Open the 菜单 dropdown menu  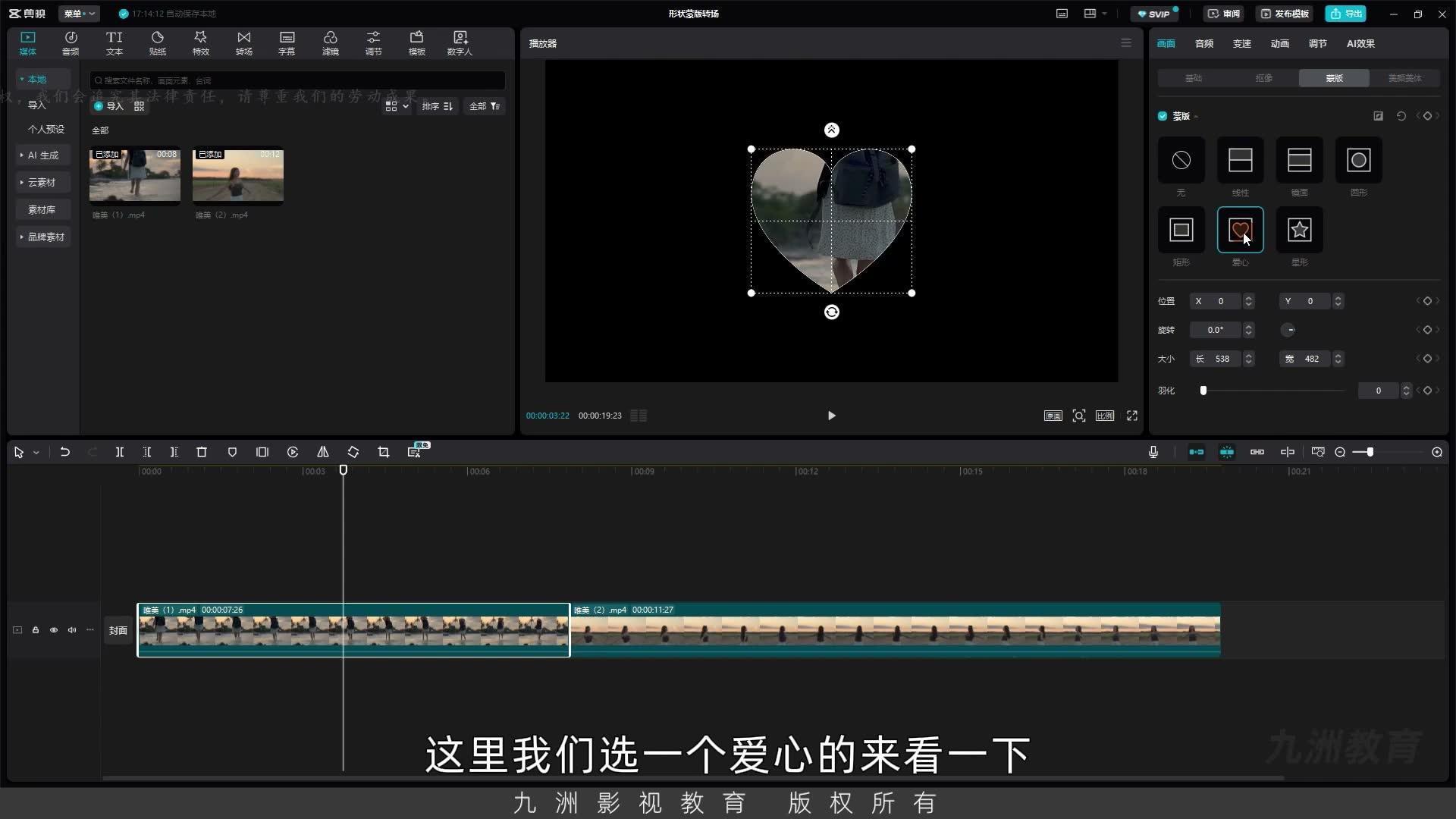pyautogui.click(x=80, y=14)
